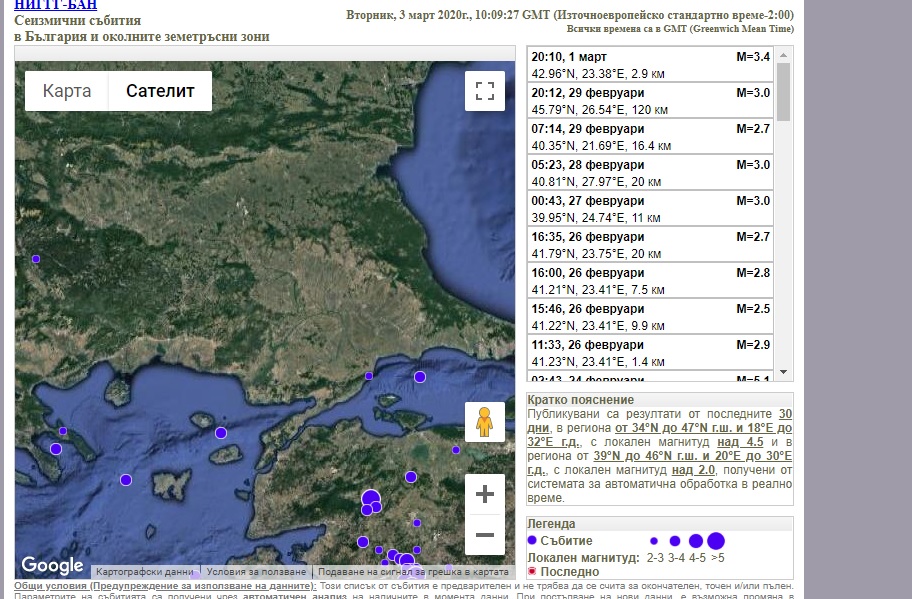Switch map to Карта view
Image resolution: width=912 pixels, height=599 pixels.
coord(67,91)
